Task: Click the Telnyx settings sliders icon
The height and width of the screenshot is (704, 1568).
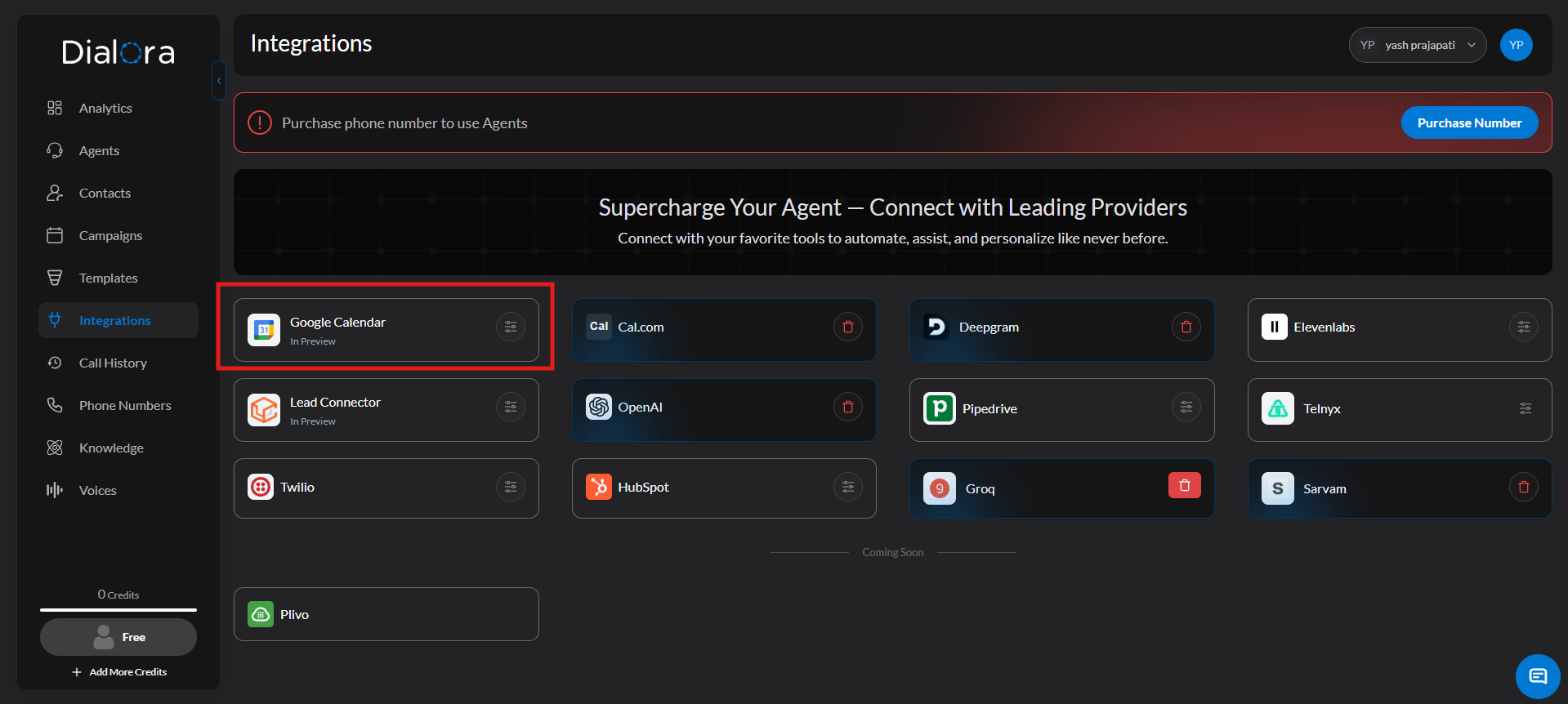Action: tap(1525, 408)
